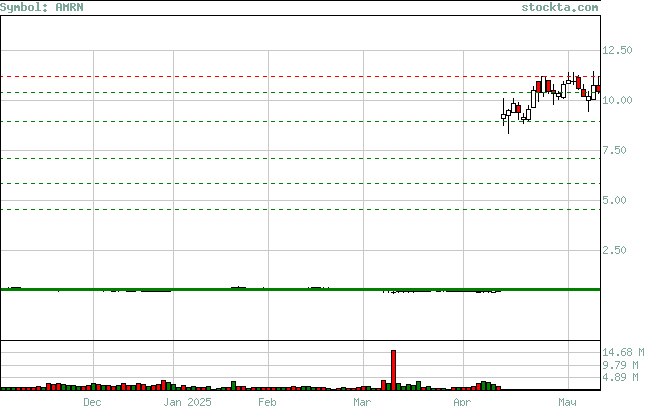Click the Jan 2025 date axis label
655x406 pixels.
[x=187, y=402]
